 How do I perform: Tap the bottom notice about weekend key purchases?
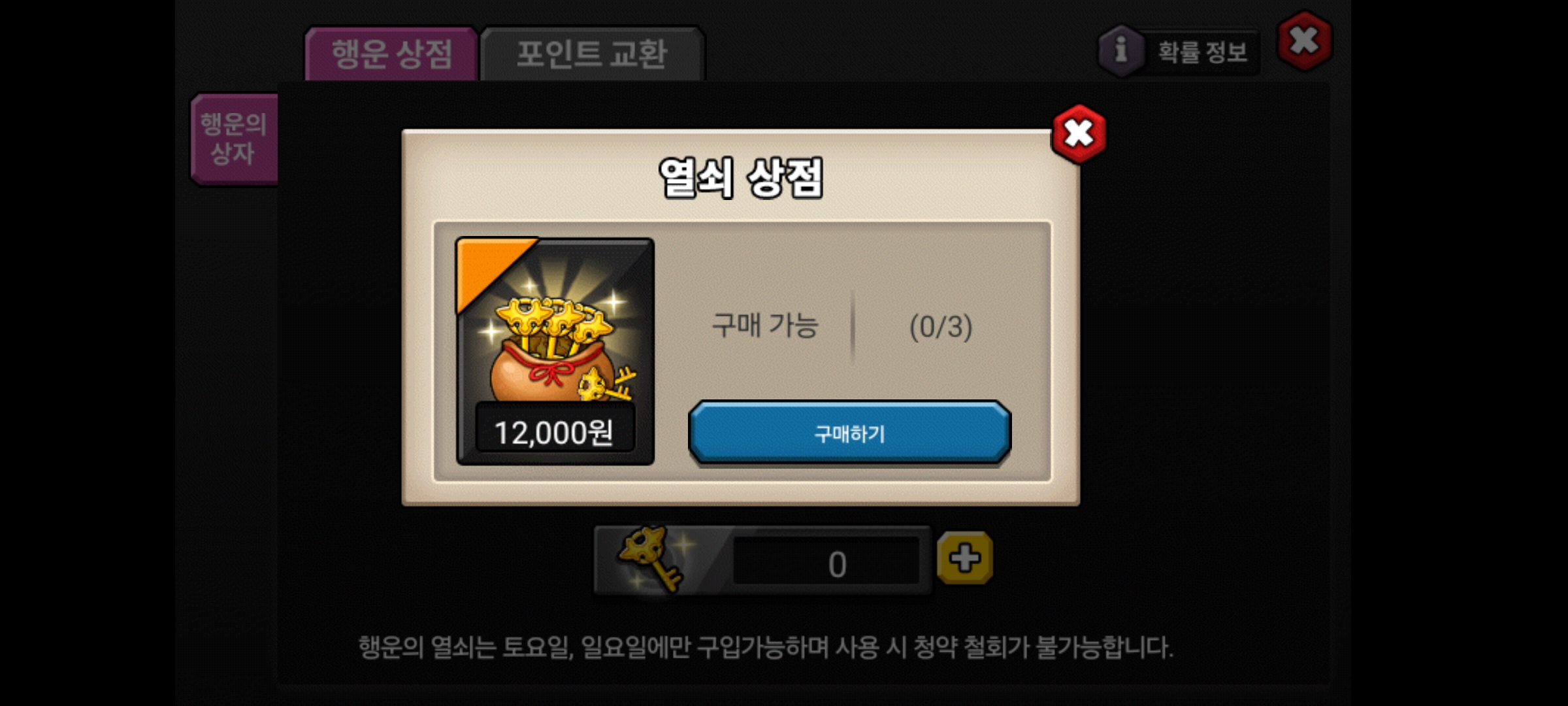(766, 648)
